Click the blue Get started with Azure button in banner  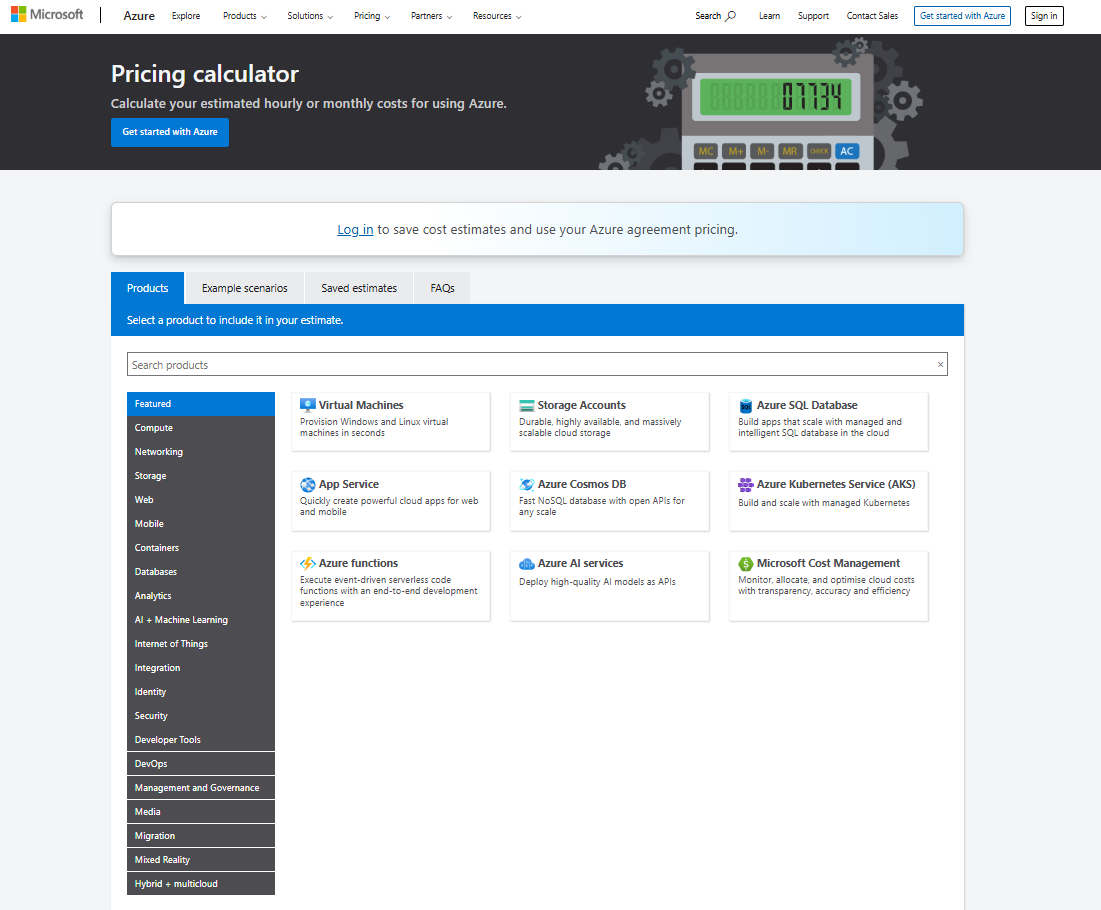coord(170,132)
